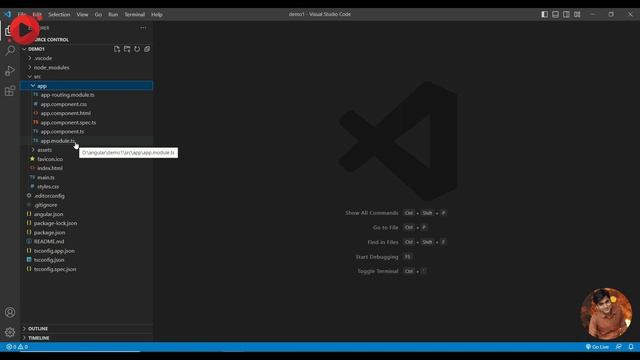The width and height of the screenshot is (640, 360).
Task: Click errors and warnings status indicator
Action: [17, 347]
